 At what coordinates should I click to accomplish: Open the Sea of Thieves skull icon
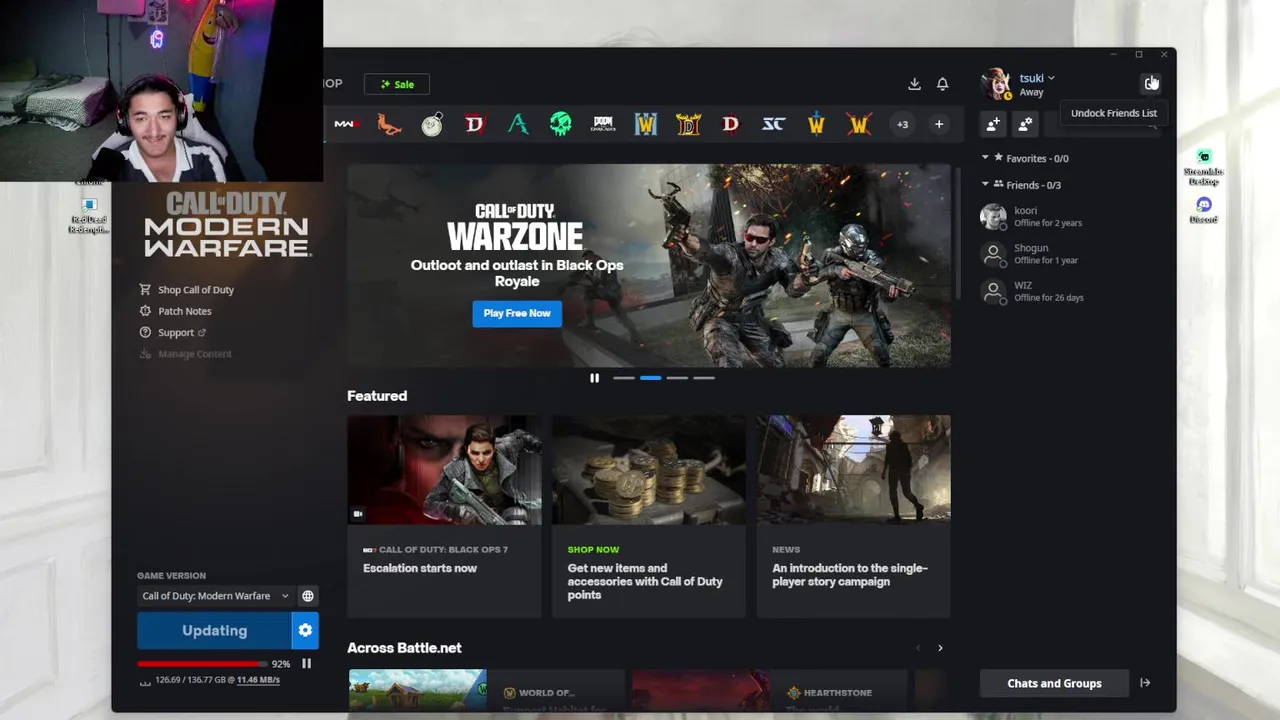[x=561, y=124]
